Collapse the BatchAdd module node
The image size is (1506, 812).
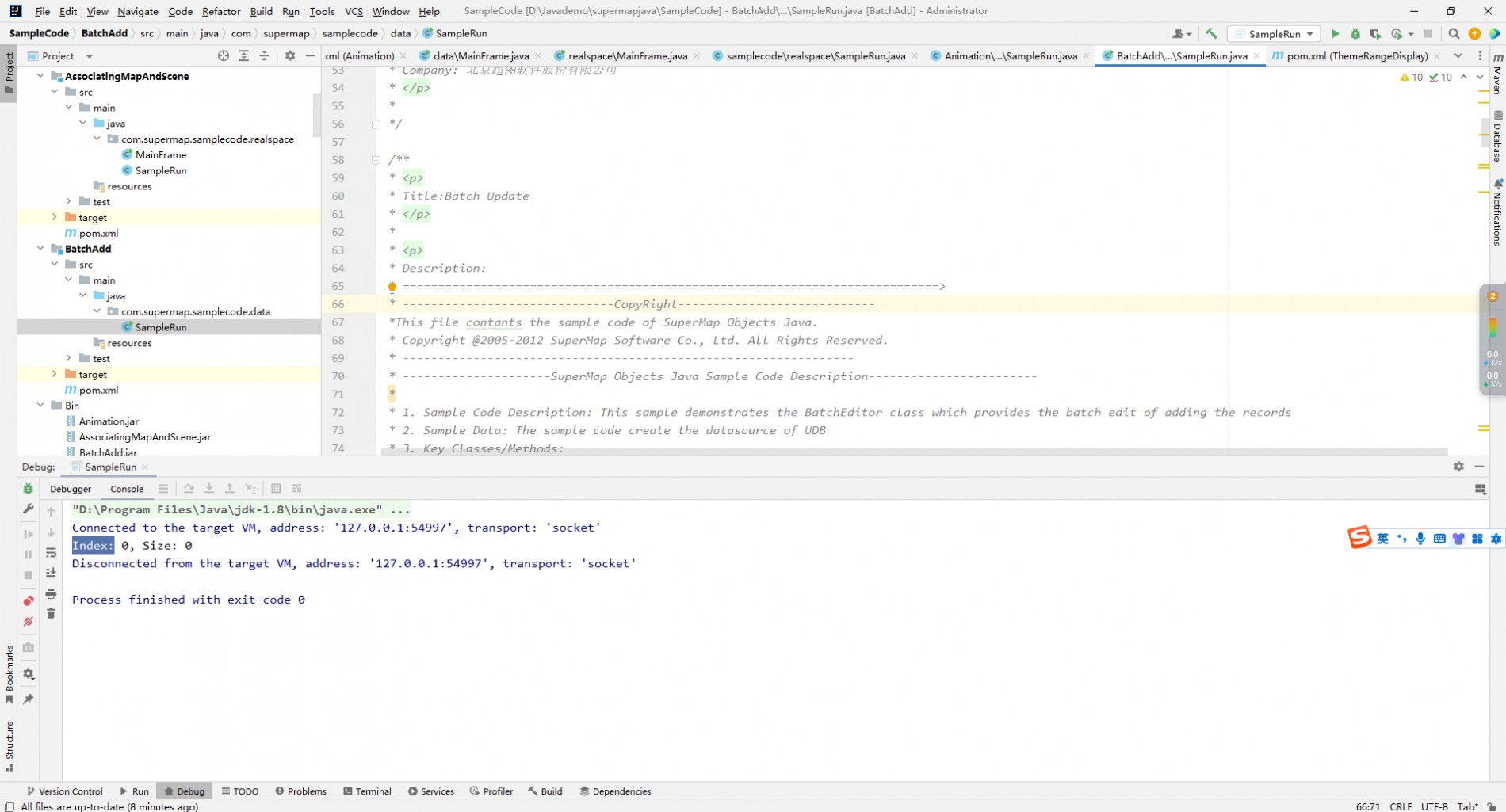40,249
